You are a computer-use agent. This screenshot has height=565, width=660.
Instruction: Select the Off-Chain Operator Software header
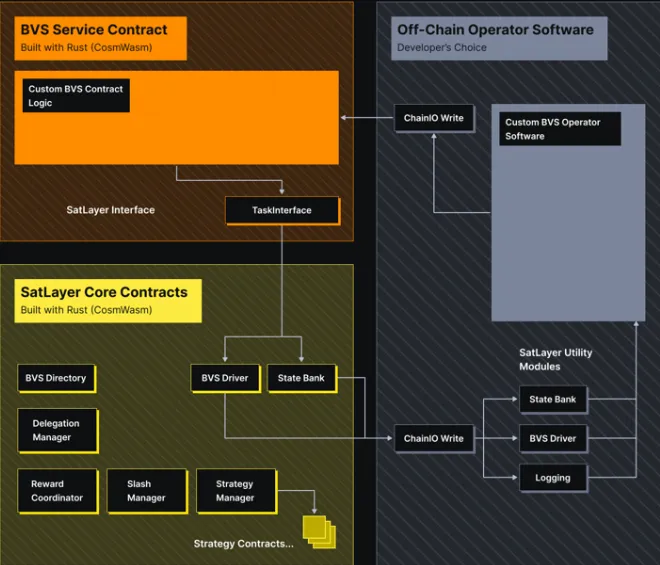pyautogui.click(x=495, y=36)
